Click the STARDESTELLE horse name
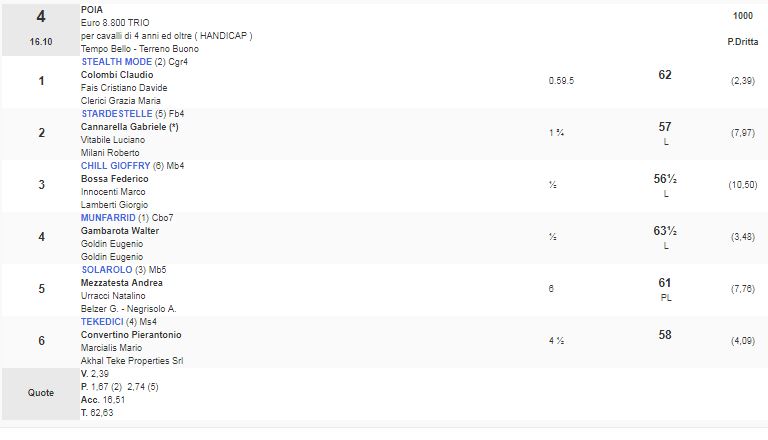The image size is (768, 440). [116, 114]
